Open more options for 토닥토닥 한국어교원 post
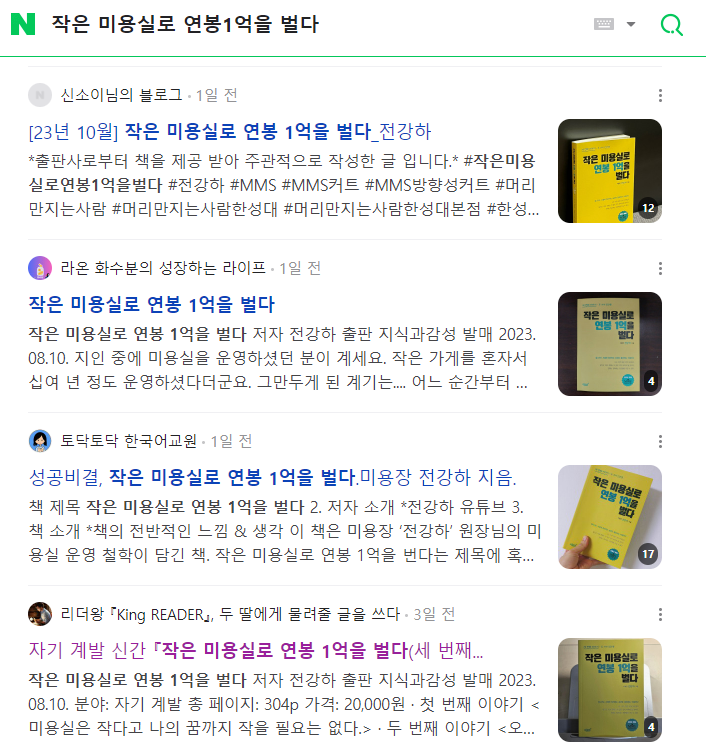This screenshot has height=756, width=706. click(660, 442)
